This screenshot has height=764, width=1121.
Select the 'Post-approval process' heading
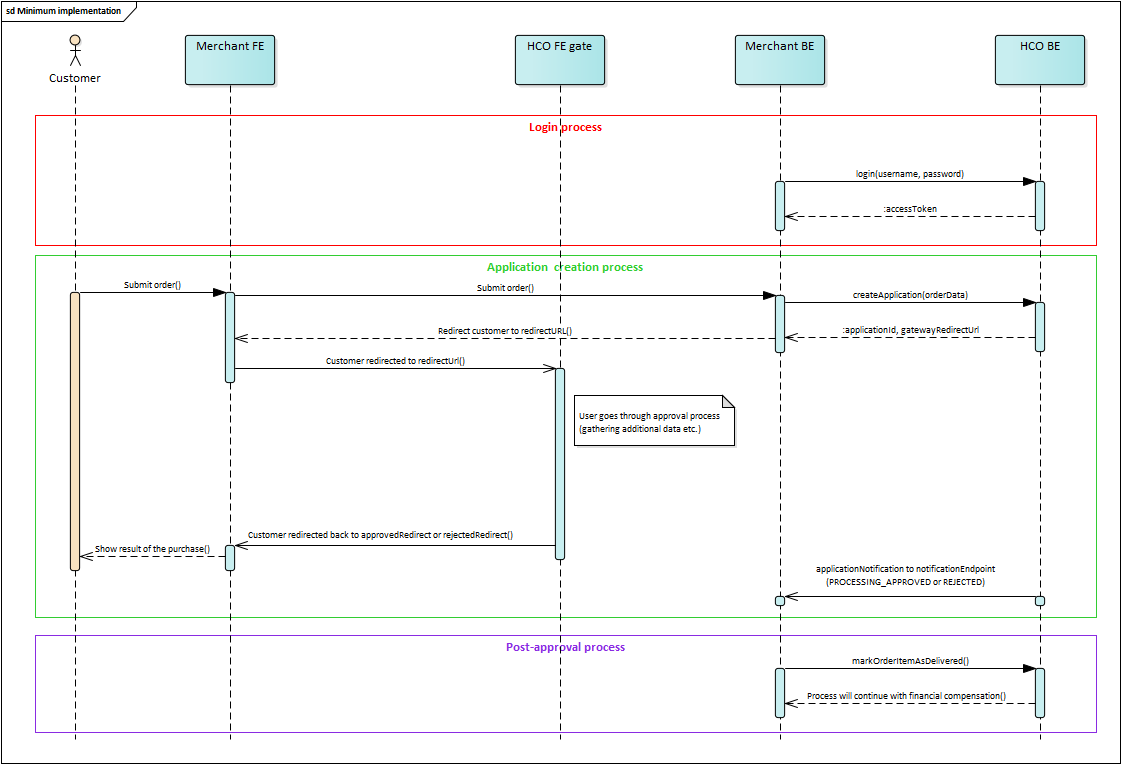tap(566, 647)
